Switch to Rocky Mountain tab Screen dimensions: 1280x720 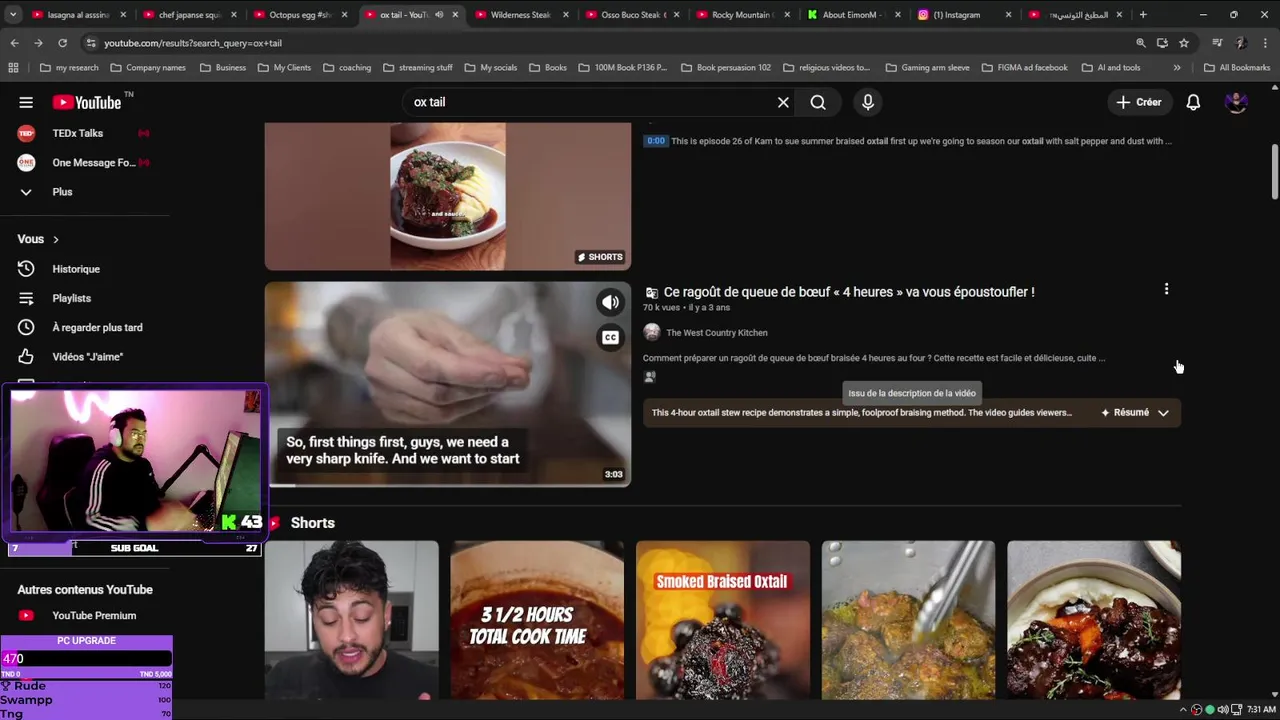pos(743,15)
